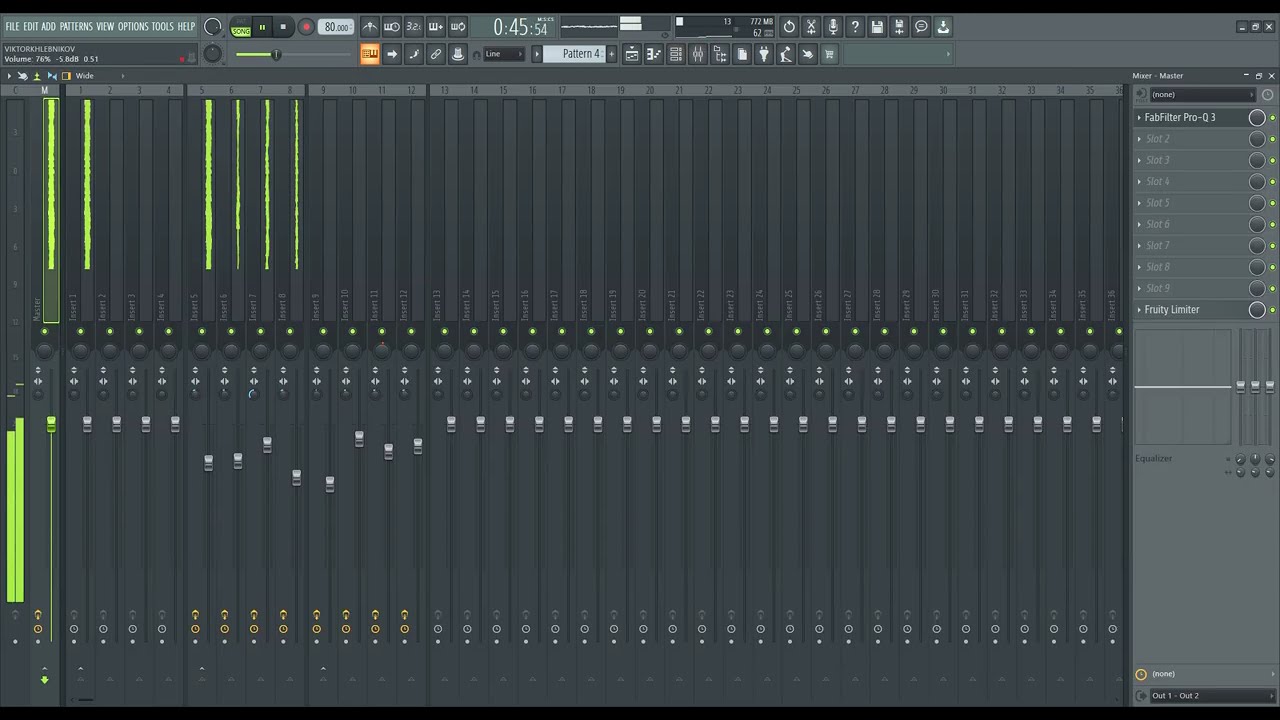
Task: Open the plugin picker plug icon
Action: 764,54
